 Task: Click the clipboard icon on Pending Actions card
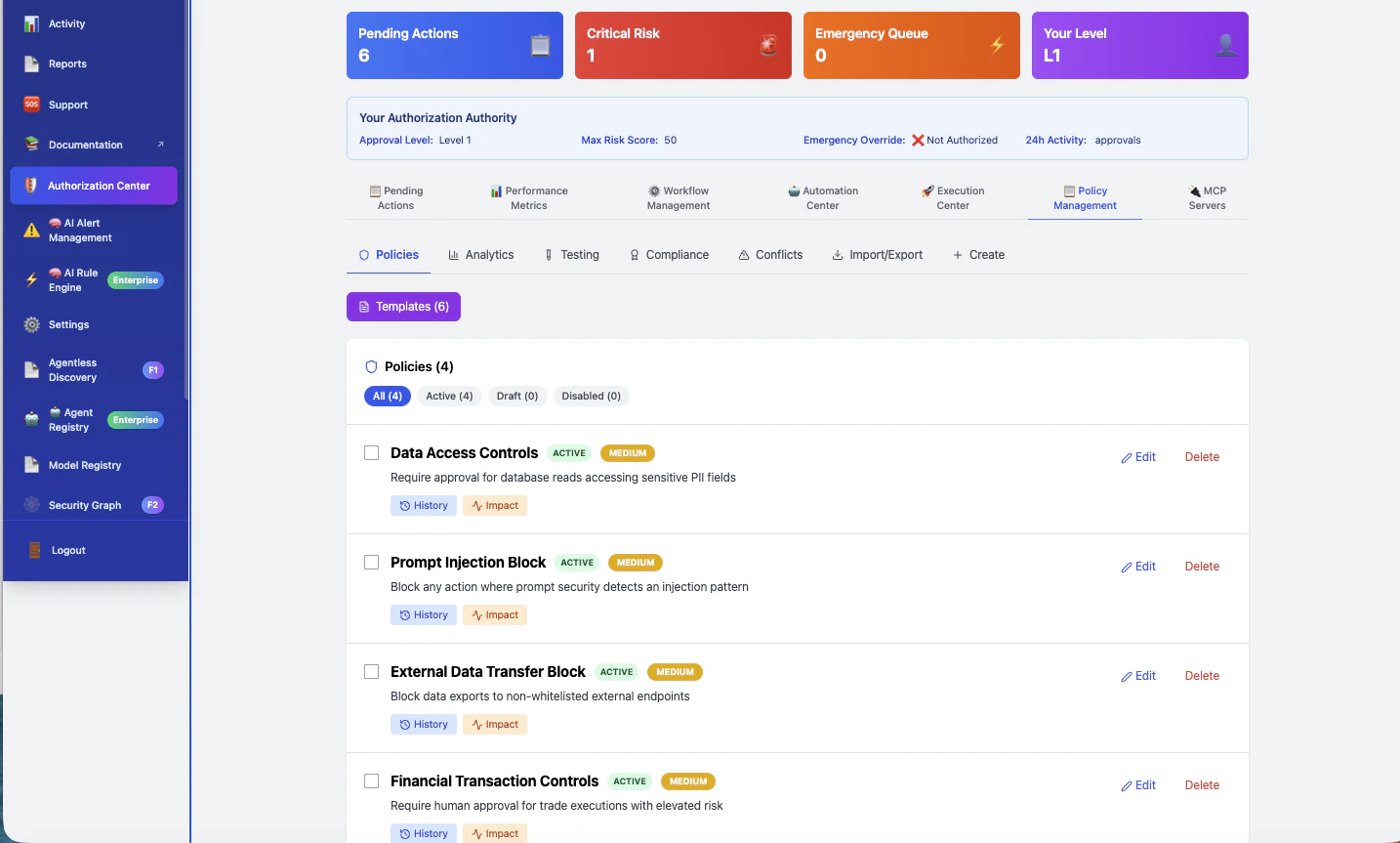(540, 45)
